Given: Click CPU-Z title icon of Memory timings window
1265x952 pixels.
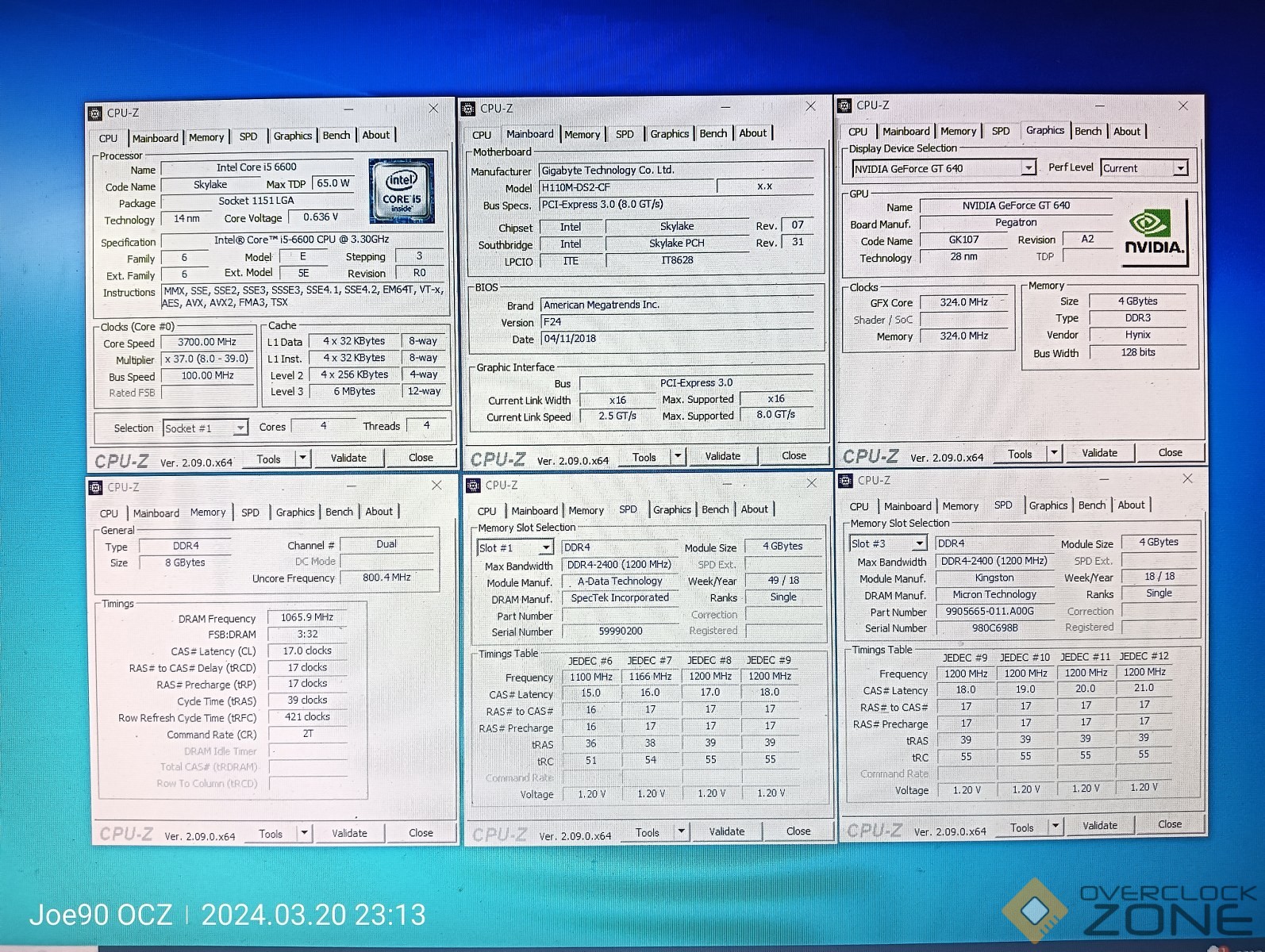Looking at the screenshot, I should [96, 487].
